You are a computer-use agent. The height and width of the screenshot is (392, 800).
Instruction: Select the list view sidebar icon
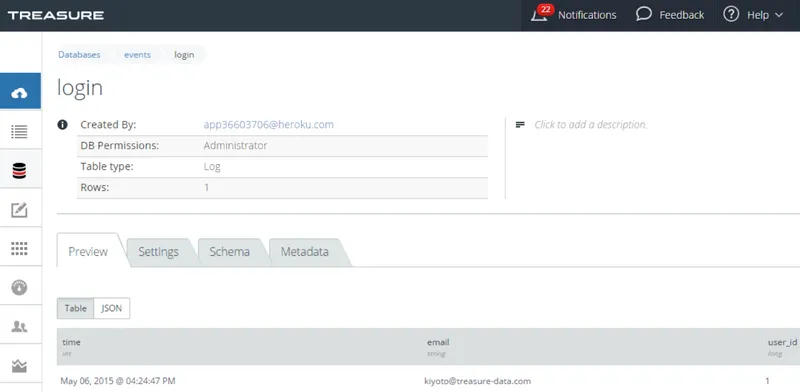coord(19,132)
